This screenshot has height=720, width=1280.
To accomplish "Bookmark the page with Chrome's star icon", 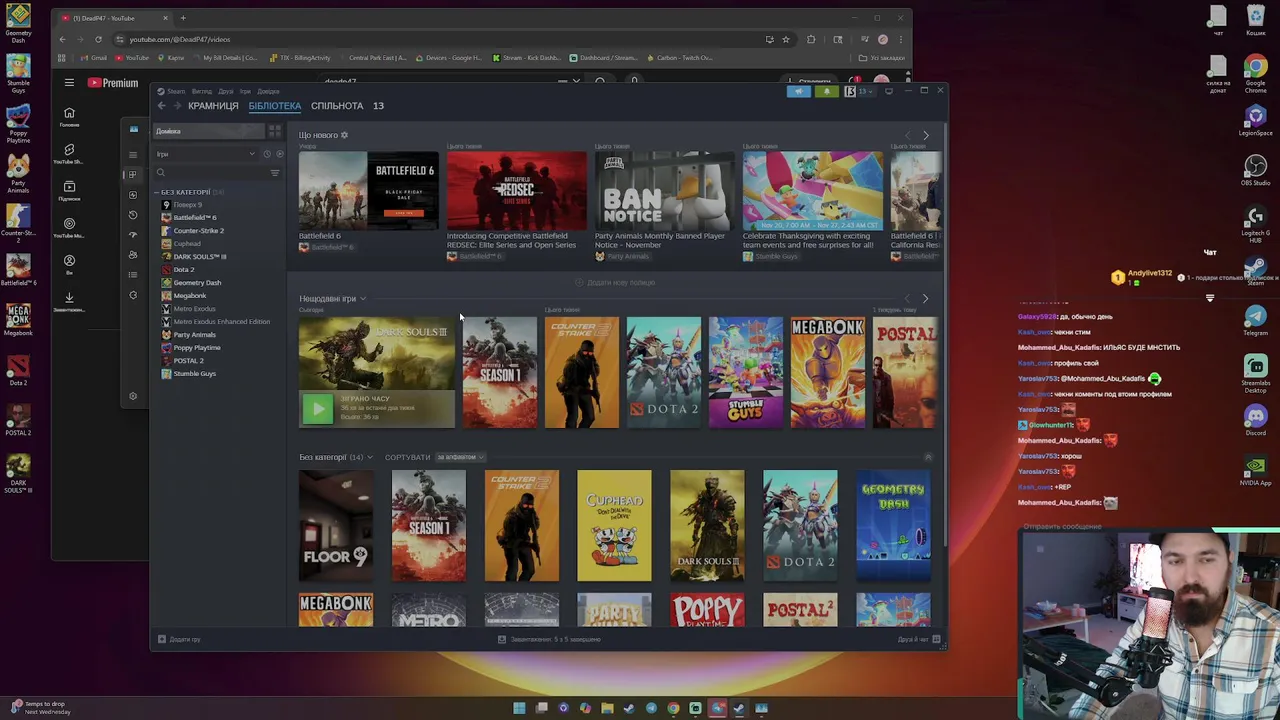I will tap(786, 39).
